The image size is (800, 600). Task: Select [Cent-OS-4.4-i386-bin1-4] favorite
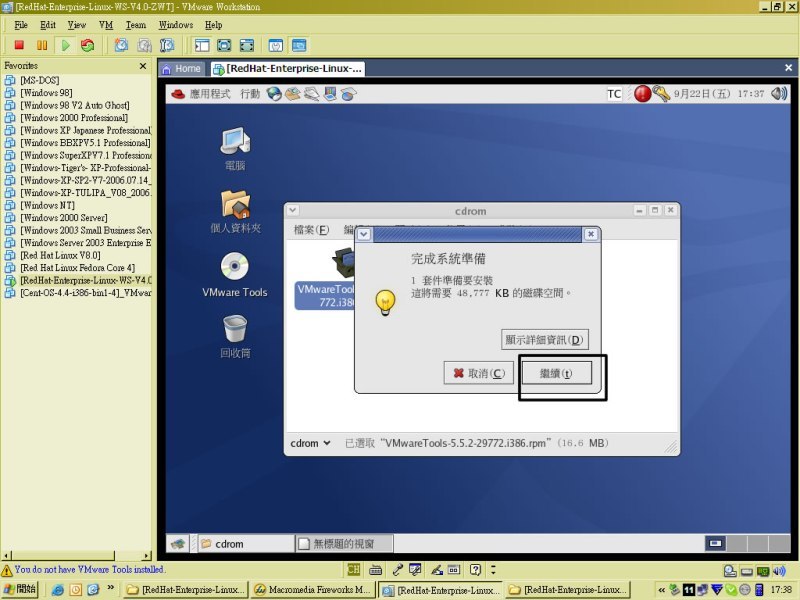86,293
